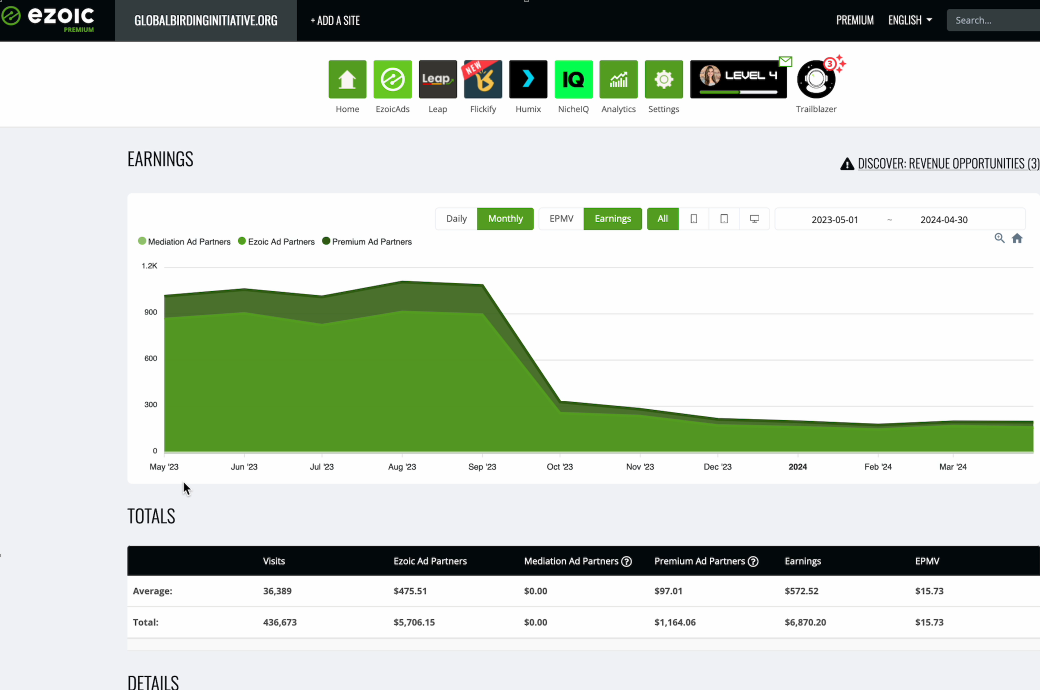Open the start date 2023-05-01 picker
The height and width of the screenshot is (690, 1040).
tap(834, 220)
